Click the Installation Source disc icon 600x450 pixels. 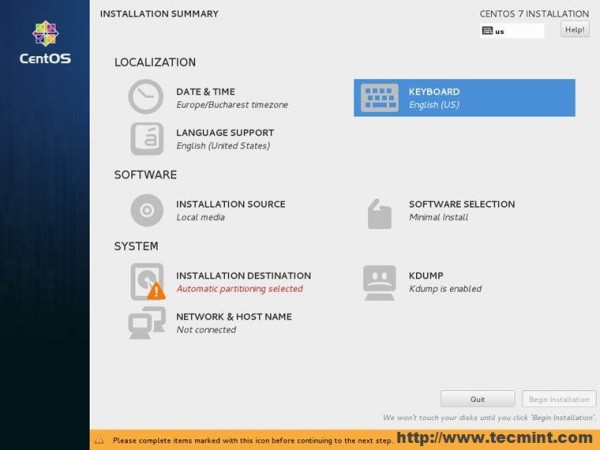point(147,210)
